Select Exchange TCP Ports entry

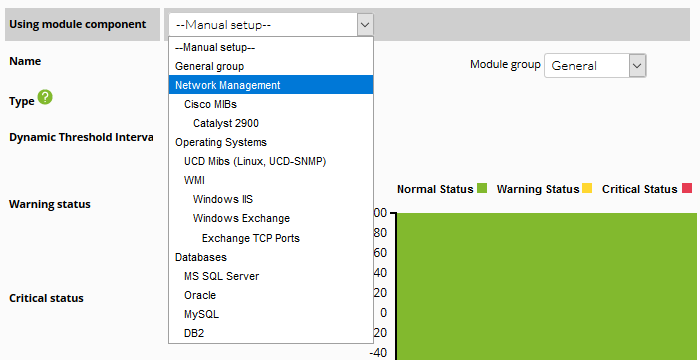(271, 238)
